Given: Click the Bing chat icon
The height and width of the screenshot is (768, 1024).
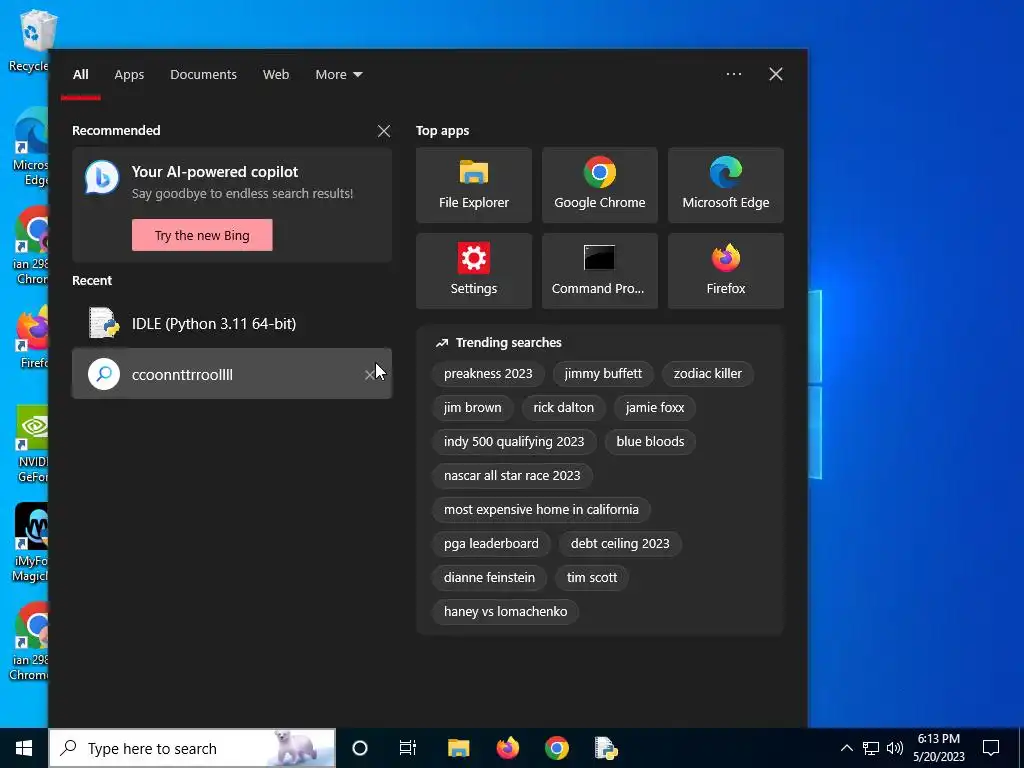Looking at the screenshot, I should tap(102, 178).
